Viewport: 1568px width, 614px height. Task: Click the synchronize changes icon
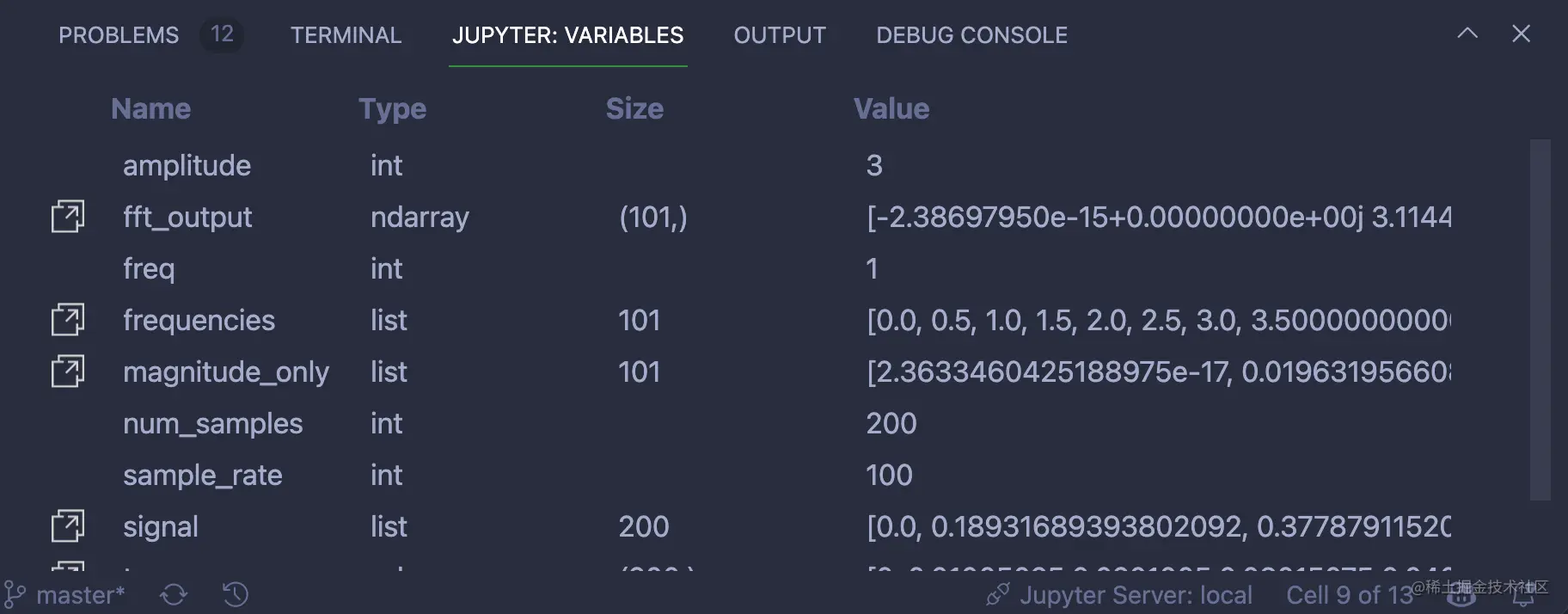(x=174, y=595)
